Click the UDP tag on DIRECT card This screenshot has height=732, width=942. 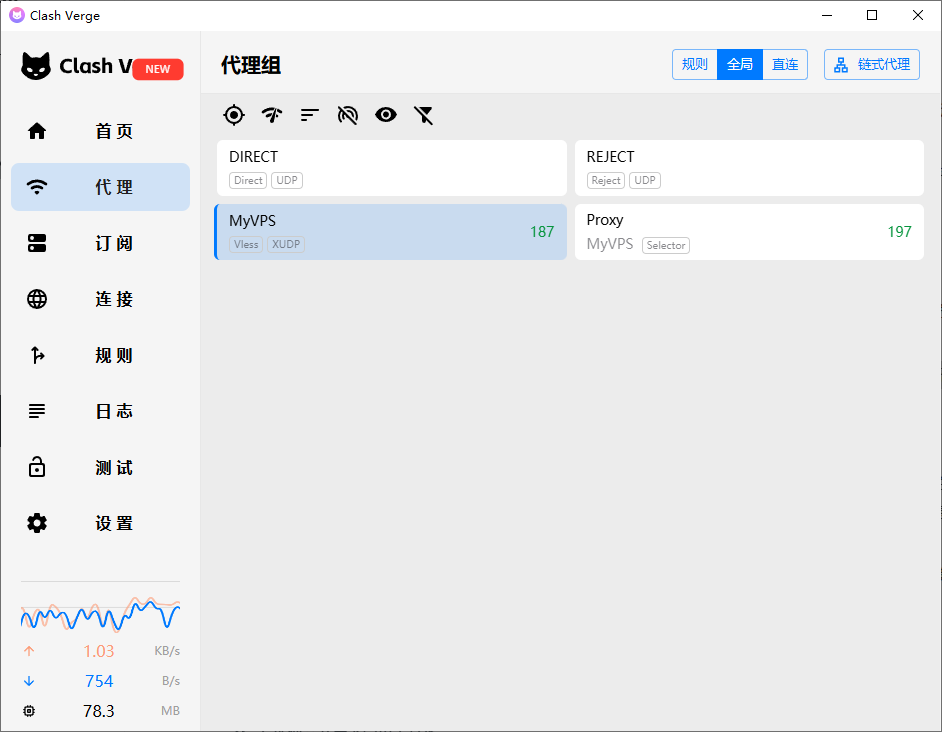pos(287,180)
